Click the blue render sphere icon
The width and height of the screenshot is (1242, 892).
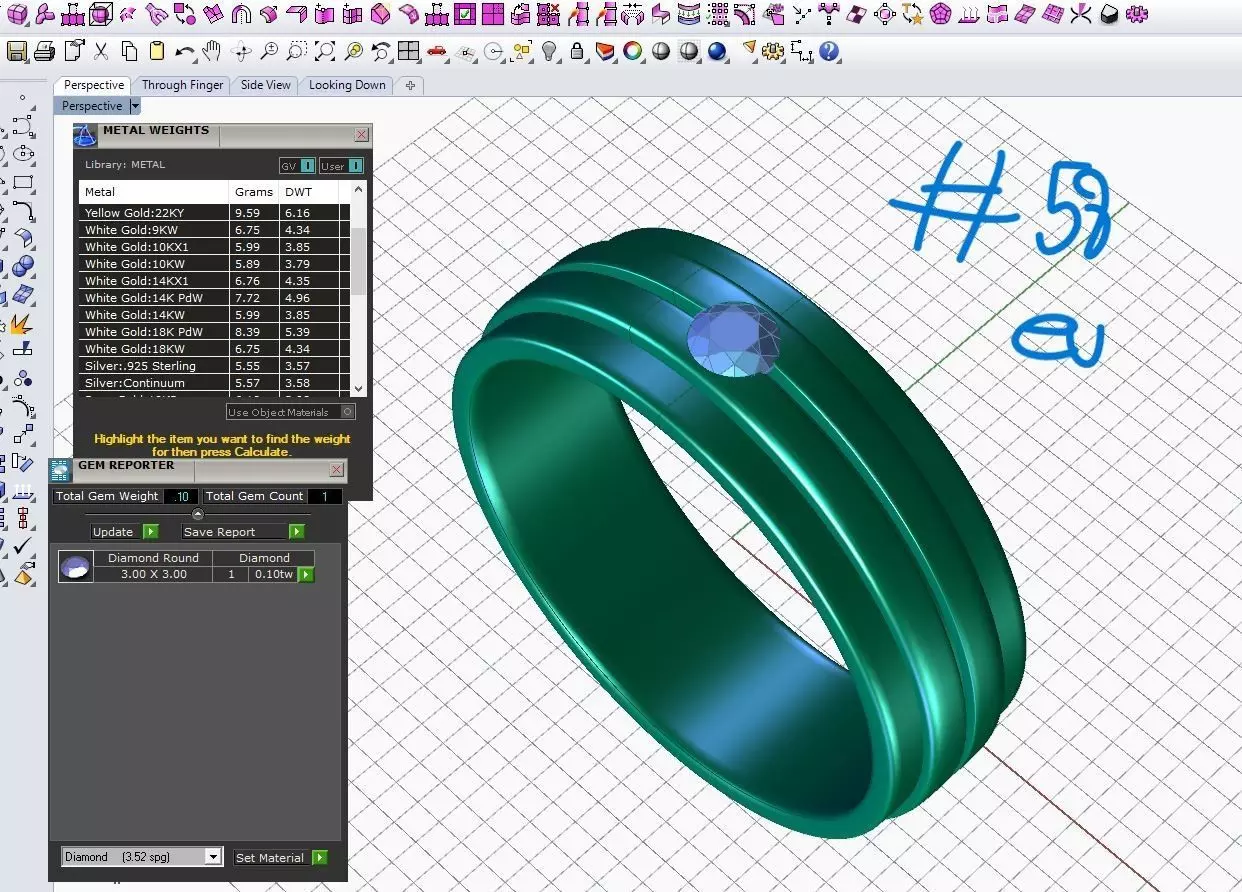tap(717, 51)
